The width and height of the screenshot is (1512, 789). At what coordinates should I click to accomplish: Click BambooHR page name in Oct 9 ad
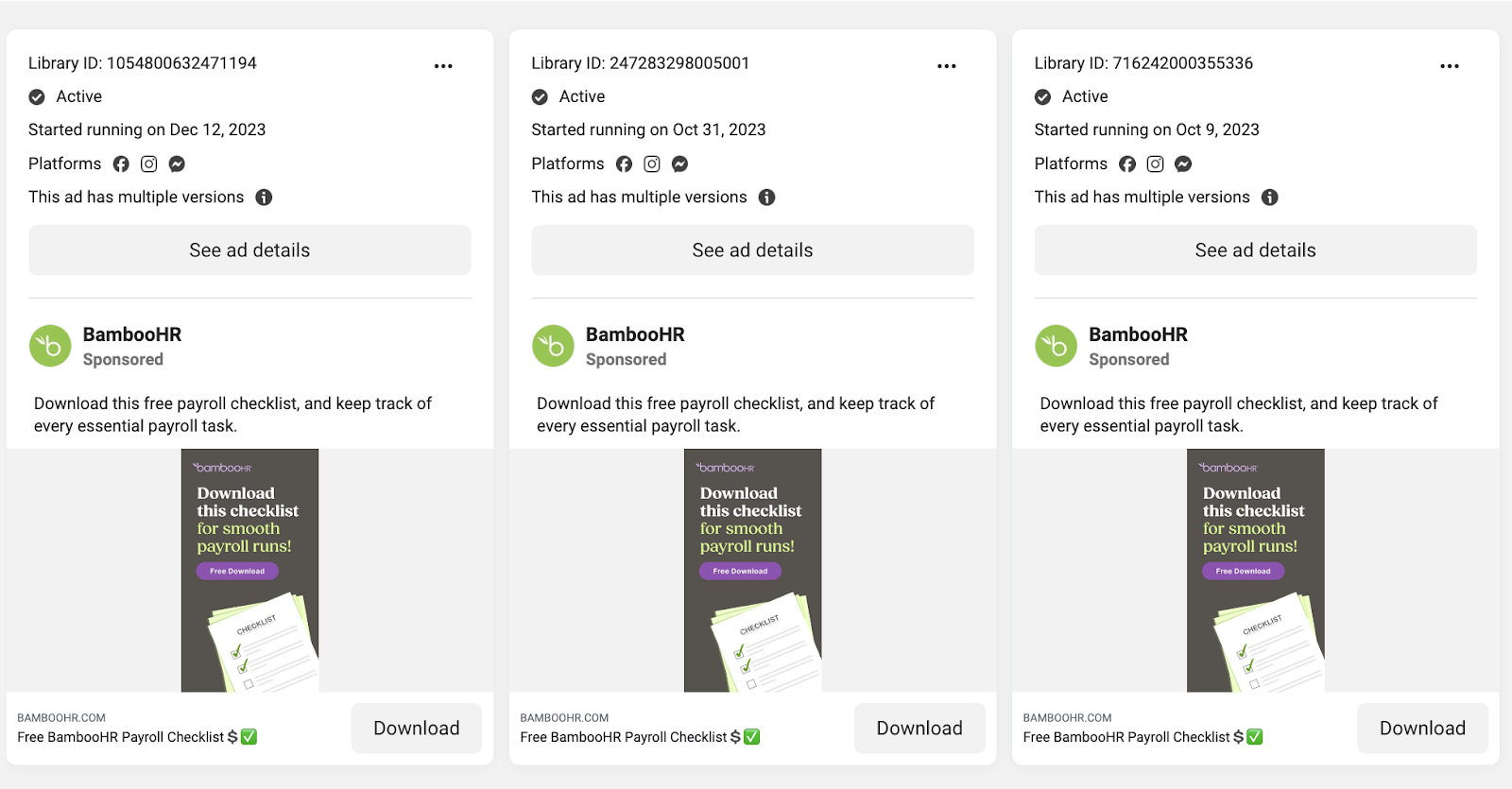tap(1138, 334)
